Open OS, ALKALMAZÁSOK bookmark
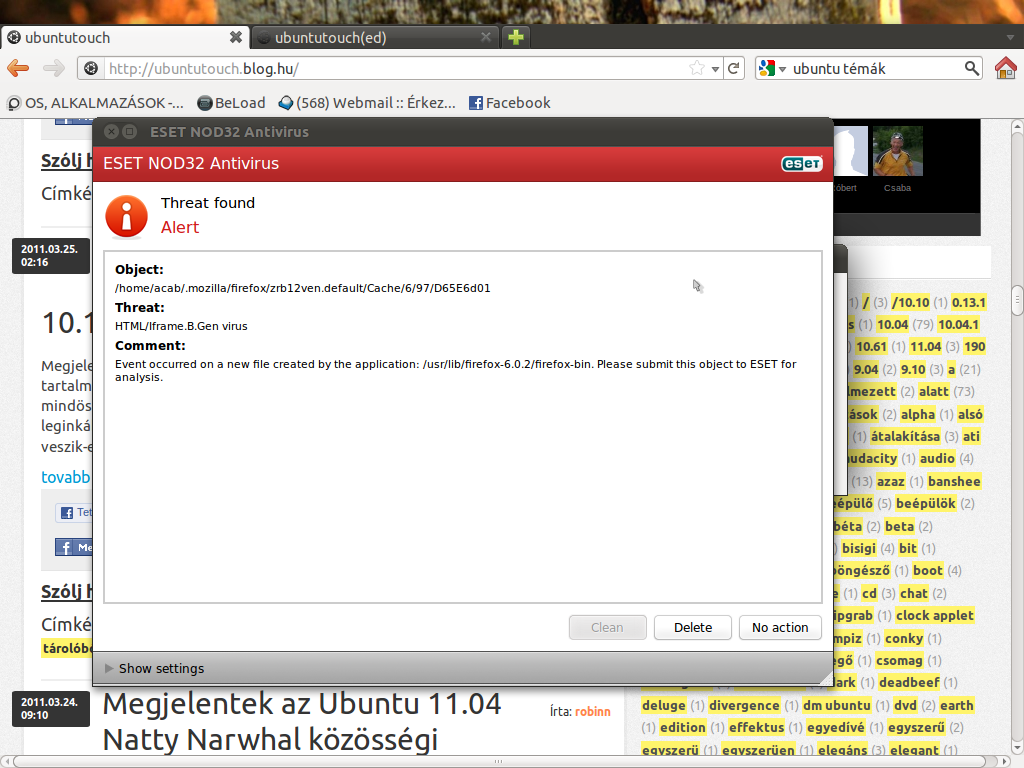This screenshot has width=1024, height=768. (95, 103)
